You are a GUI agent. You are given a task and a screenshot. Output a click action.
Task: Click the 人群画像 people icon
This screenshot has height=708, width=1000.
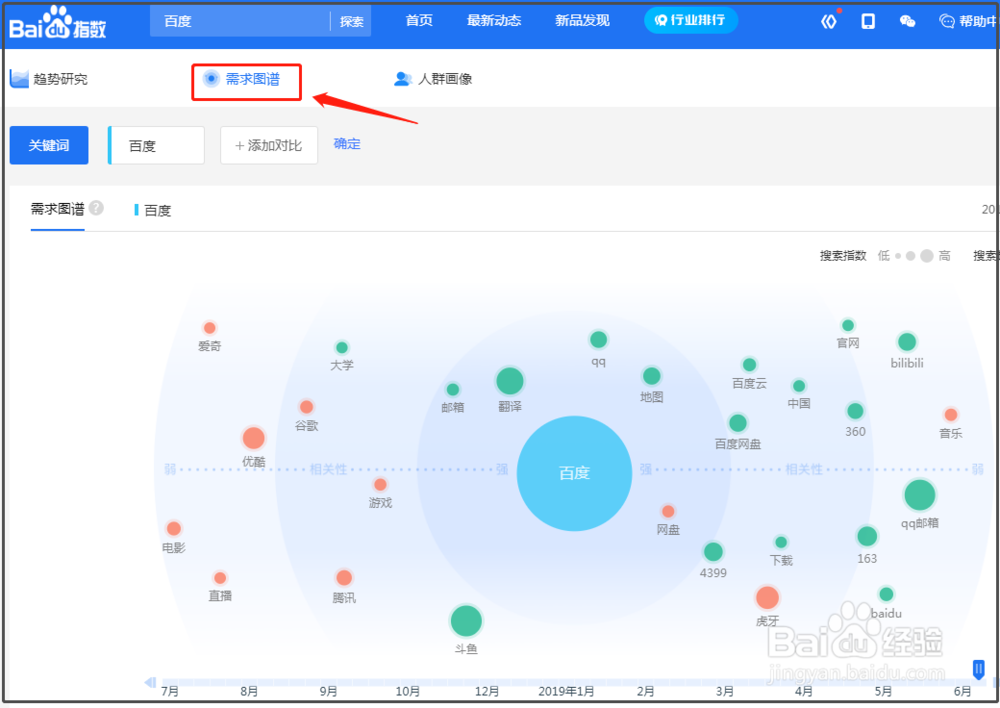pyautogui.click(x=403, y=79)
